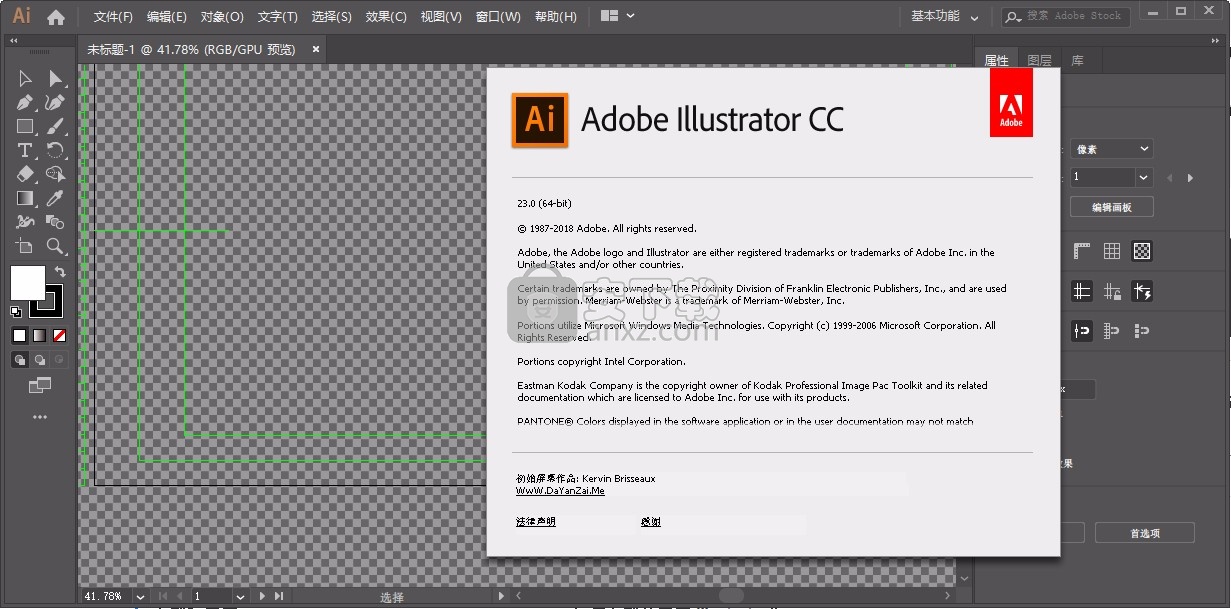Click the 首选项 button

(x=1145, y=533)
